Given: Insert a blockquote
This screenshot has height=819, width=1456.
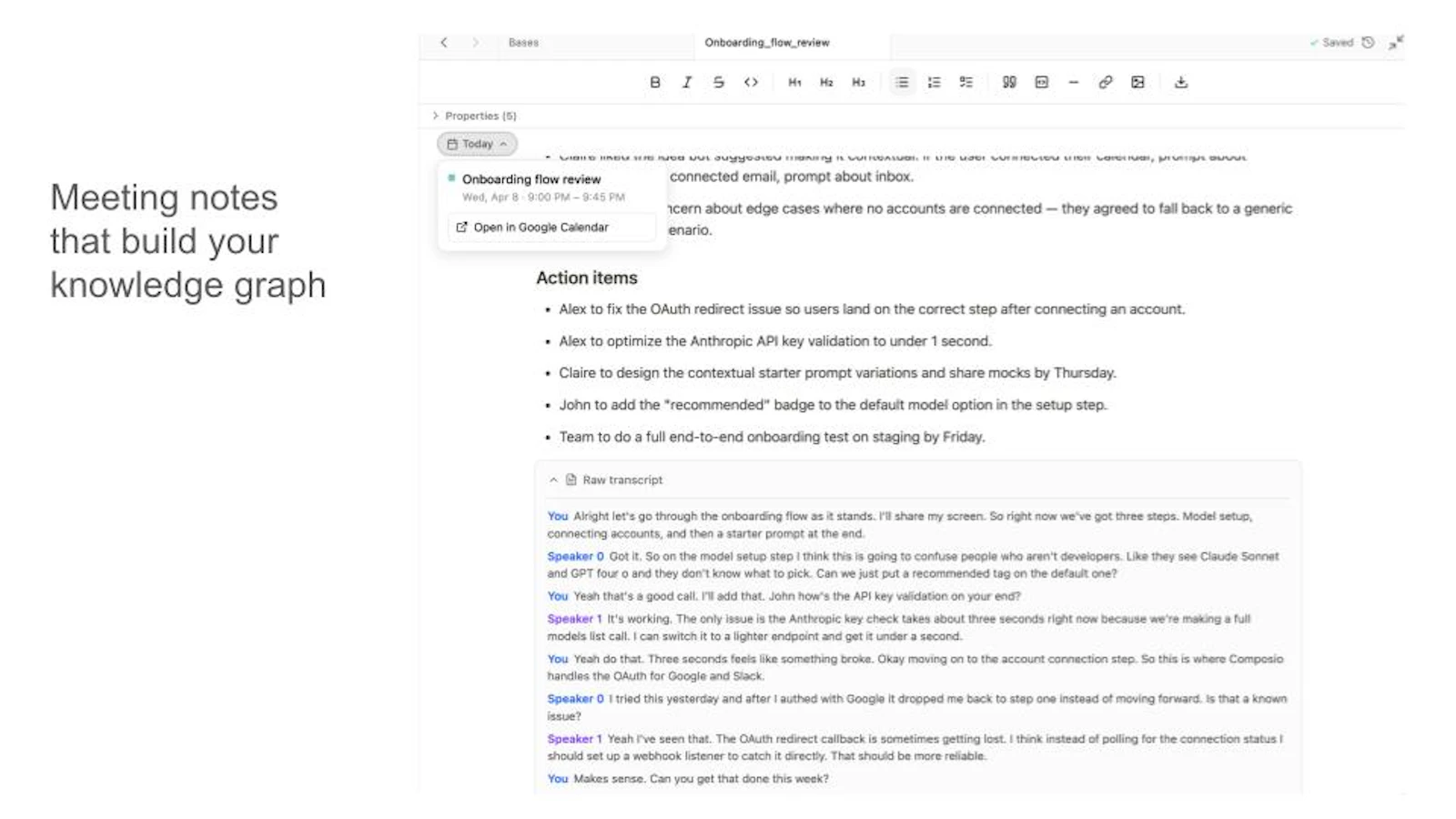Looking at the screenshot, I should pyautogui.click(x=1008, y=82).
